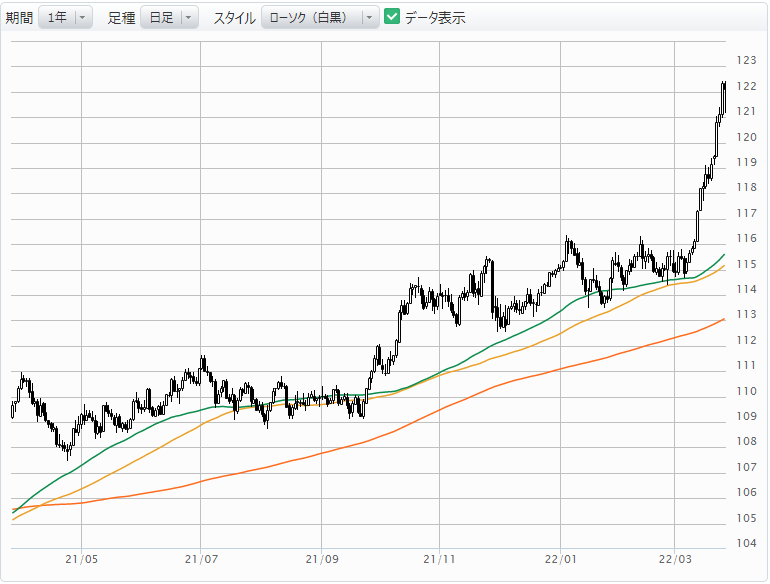The height and width of the screenshot is (584, 770).
Task: Click the スタイル label
Action: point(234,18)
